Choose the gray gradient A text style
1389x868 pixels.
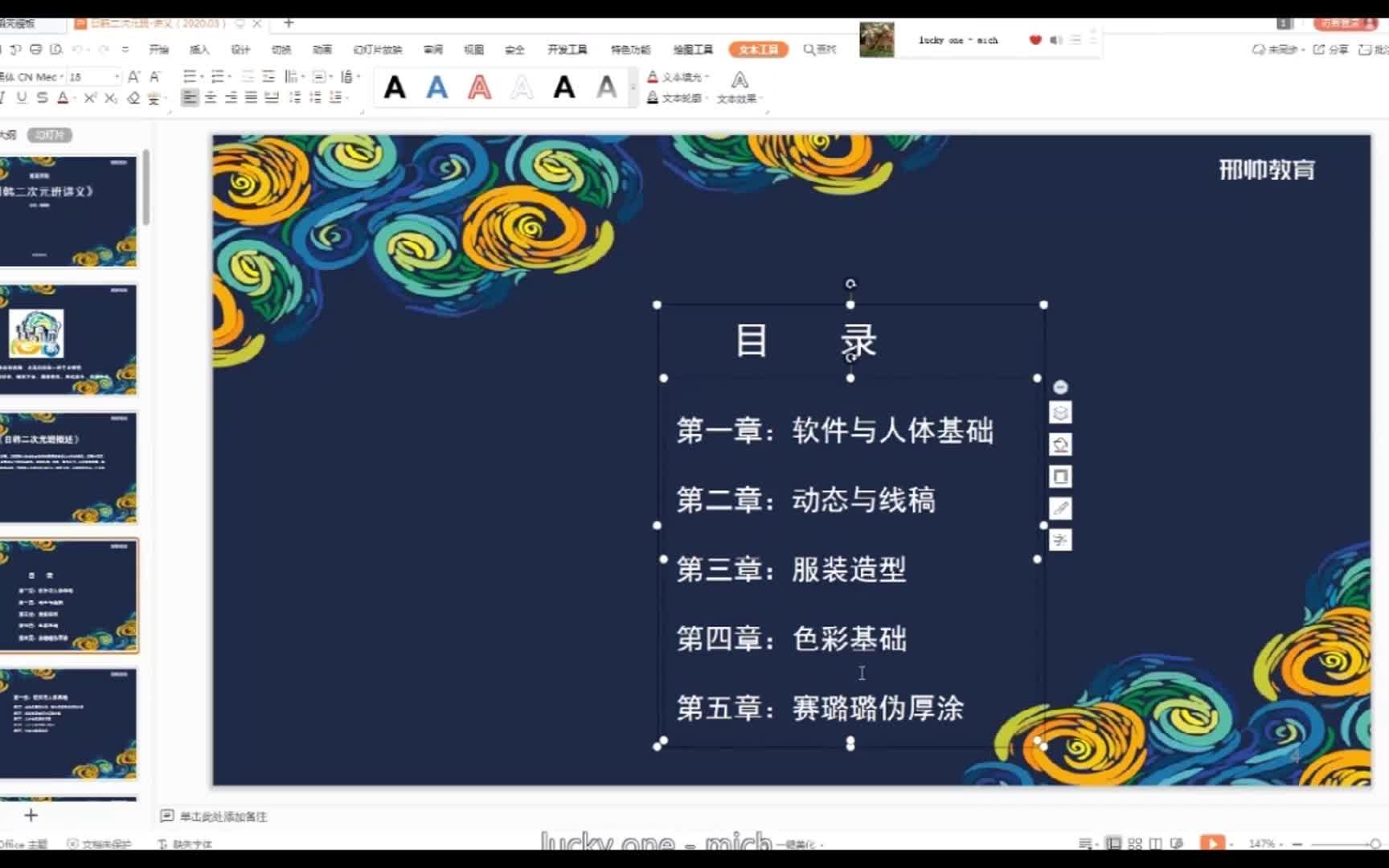tap(607, 87)
